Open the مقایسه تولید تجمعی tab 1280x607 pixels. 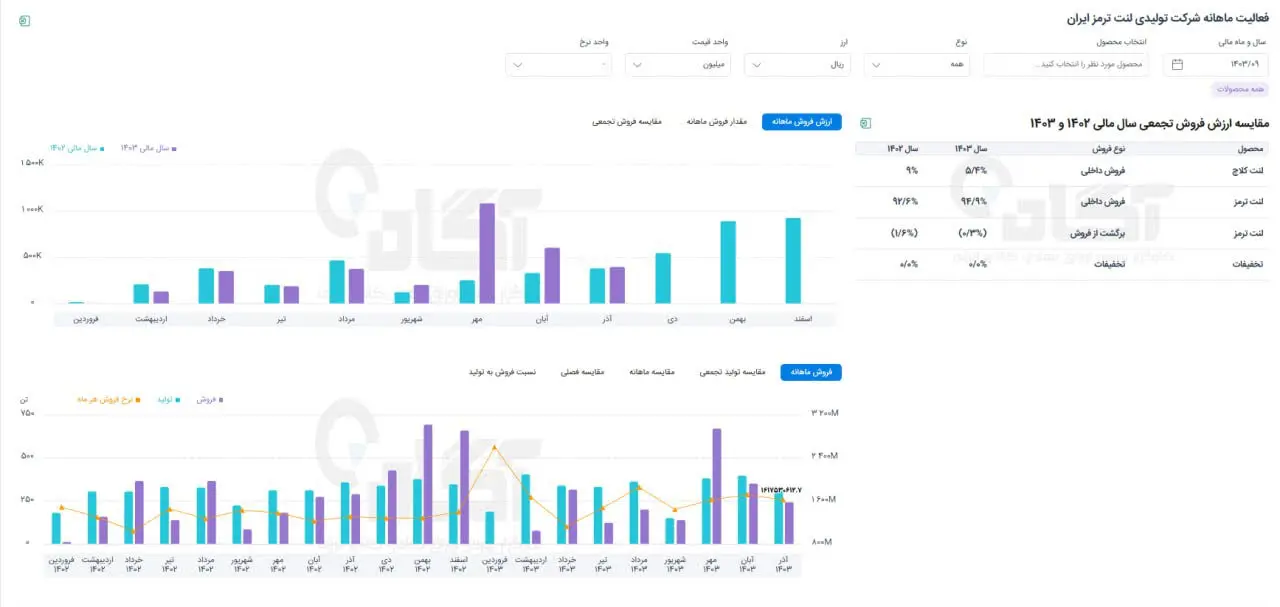pos(732,372)
